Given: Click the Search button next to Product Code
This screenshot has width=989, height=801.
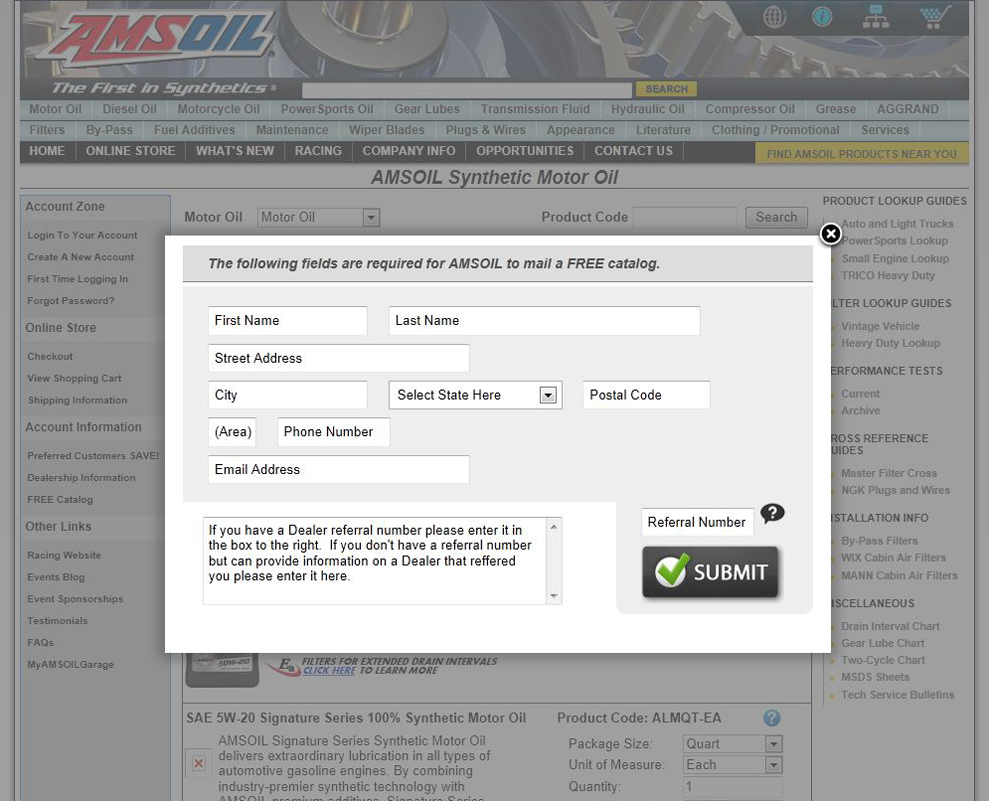Looking at the screenshot, I should point(776,217).
